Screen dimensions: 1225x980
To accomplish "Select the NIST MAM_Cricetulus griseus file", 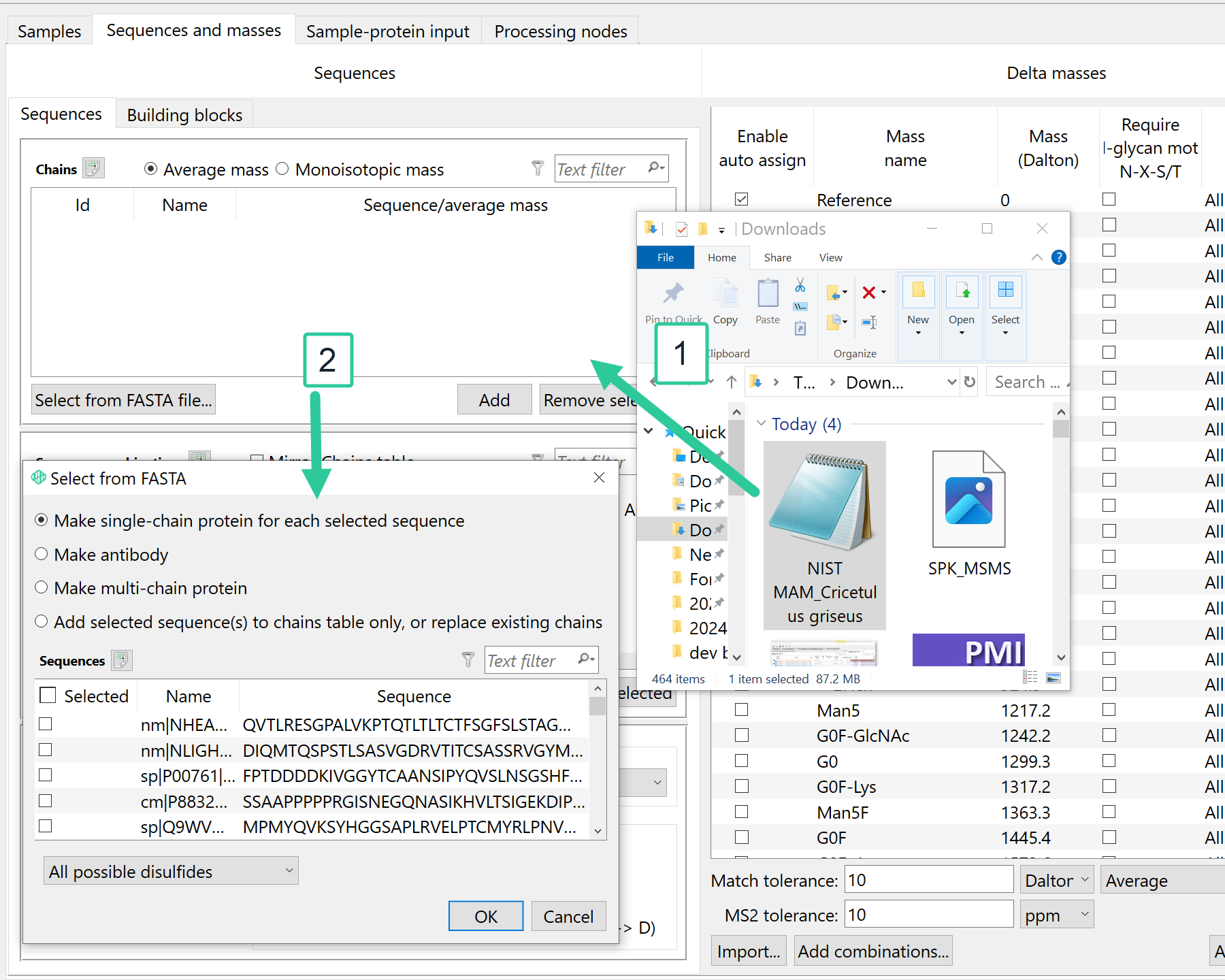I will [x=825, y=536].
